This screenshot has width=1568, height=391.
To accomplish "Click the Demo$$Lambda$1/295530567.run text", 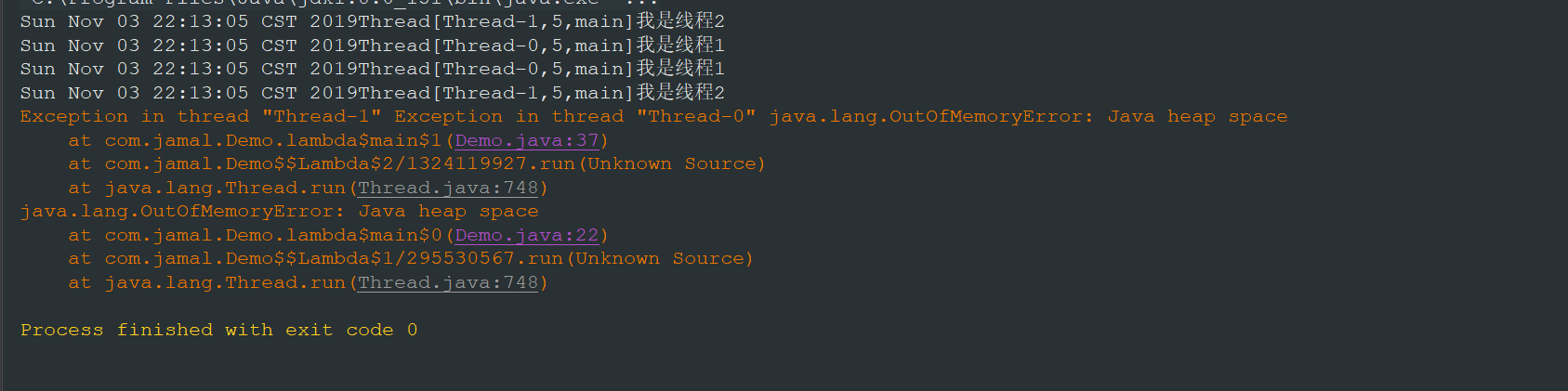I will tap(394, 259).
